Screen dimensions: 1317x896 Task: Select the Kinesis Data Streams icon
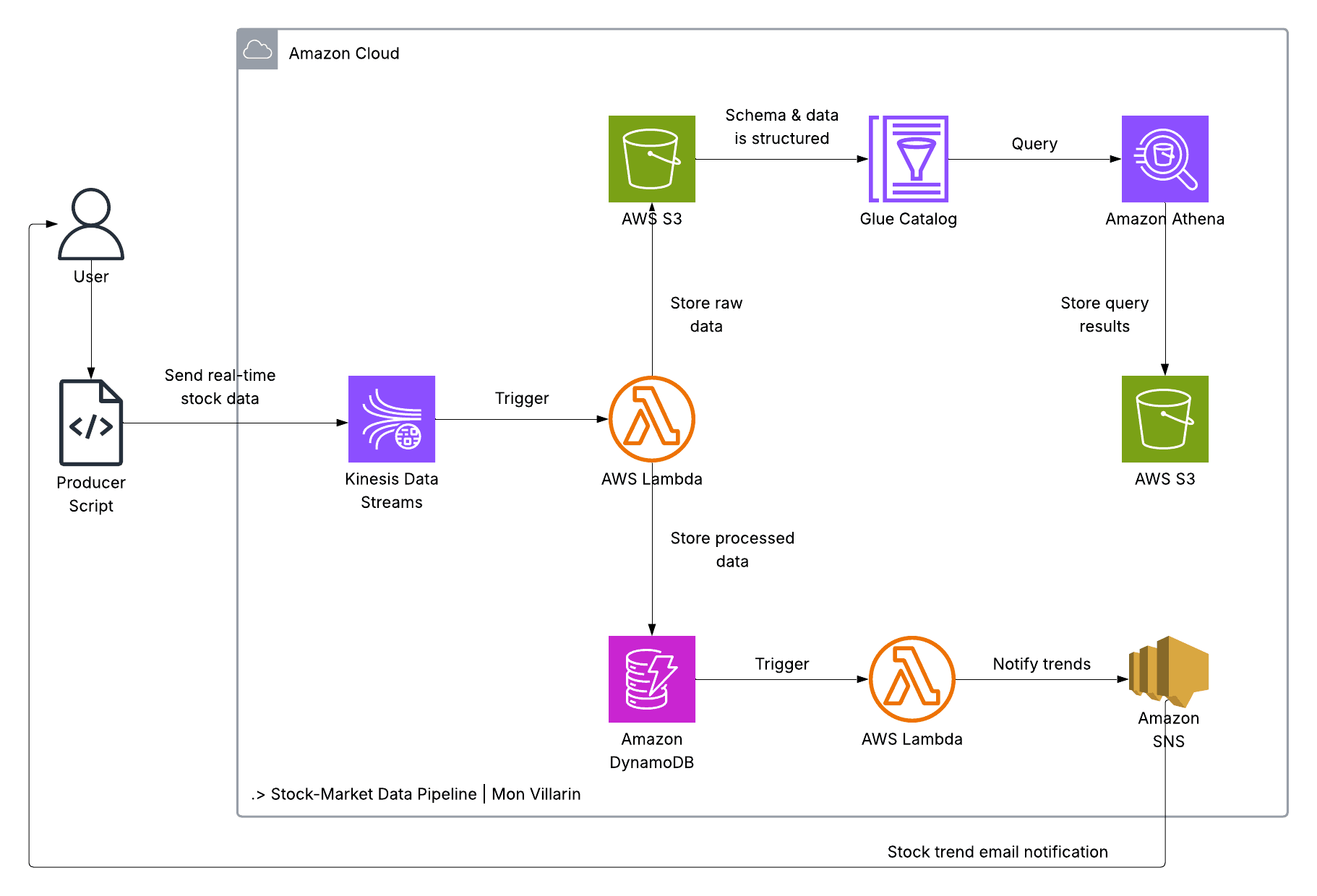[x=391, y=419]
